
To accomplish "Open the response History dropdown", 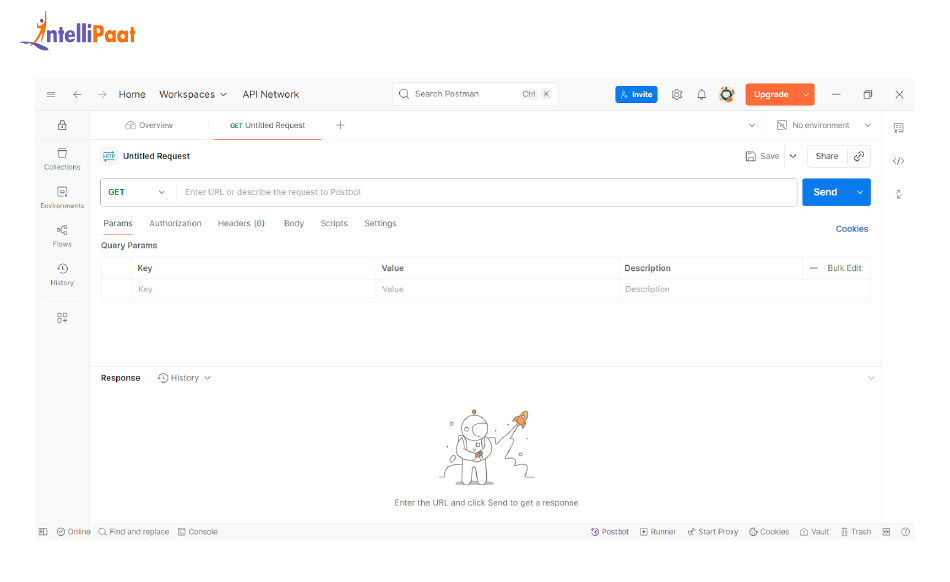I will pos(184,378).
